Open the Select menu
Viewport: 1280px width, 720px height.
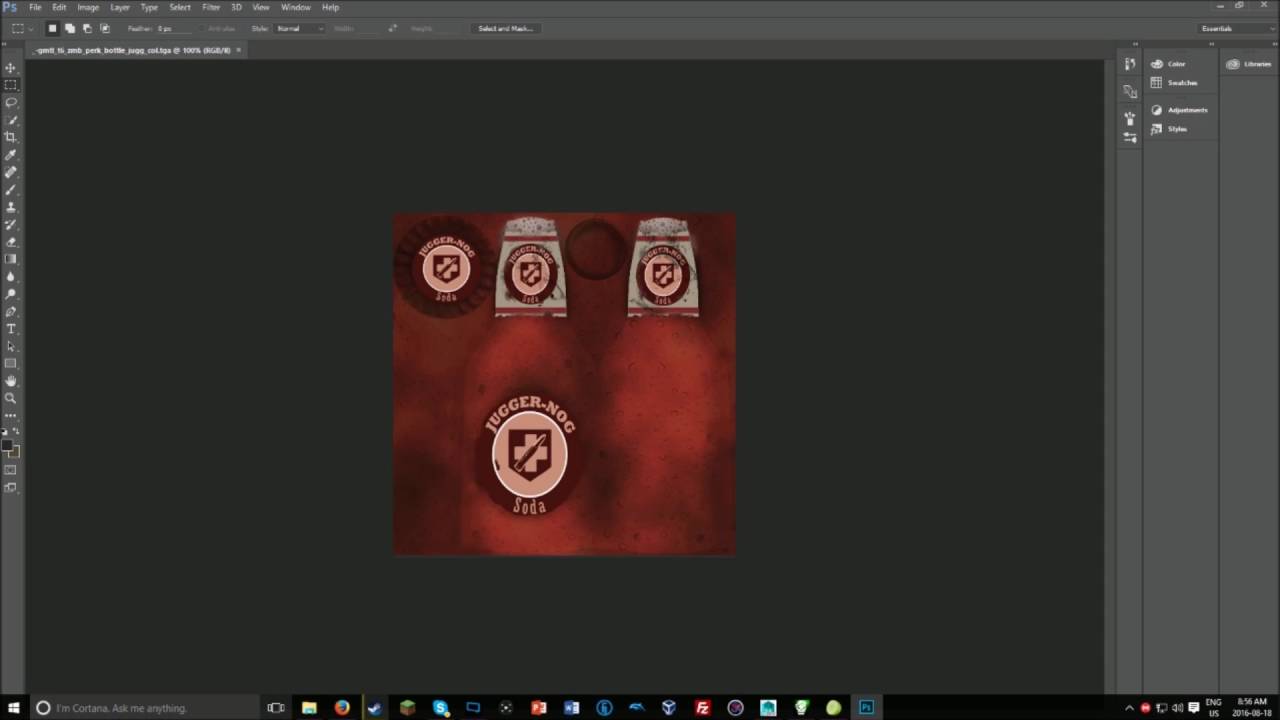point(180,7)
